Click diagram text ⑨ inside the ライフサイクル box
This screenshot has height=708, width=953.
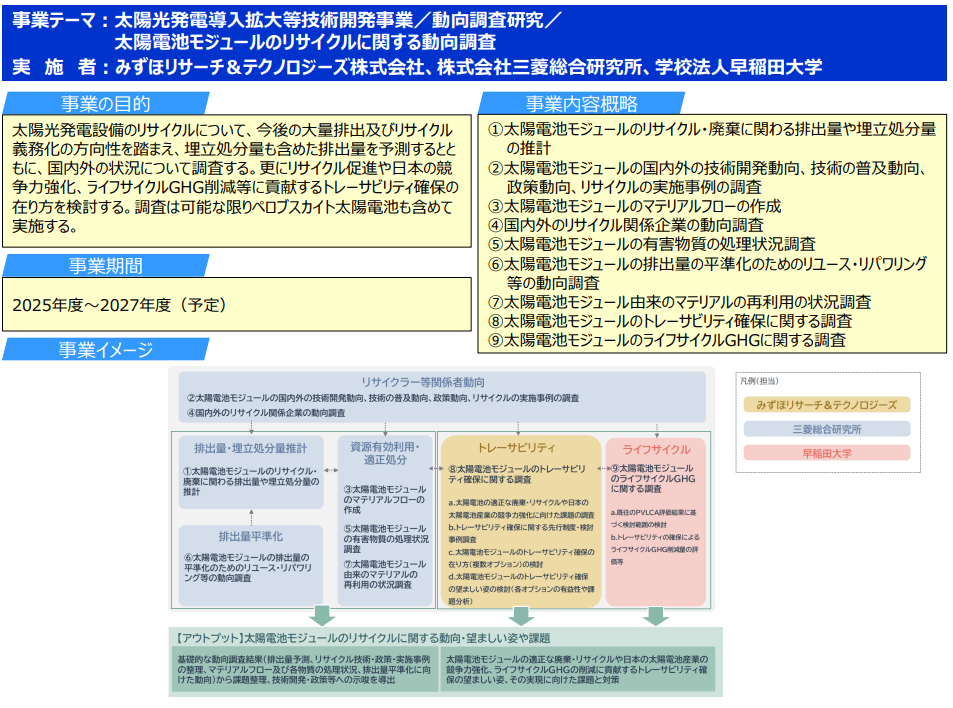[653, 478]
